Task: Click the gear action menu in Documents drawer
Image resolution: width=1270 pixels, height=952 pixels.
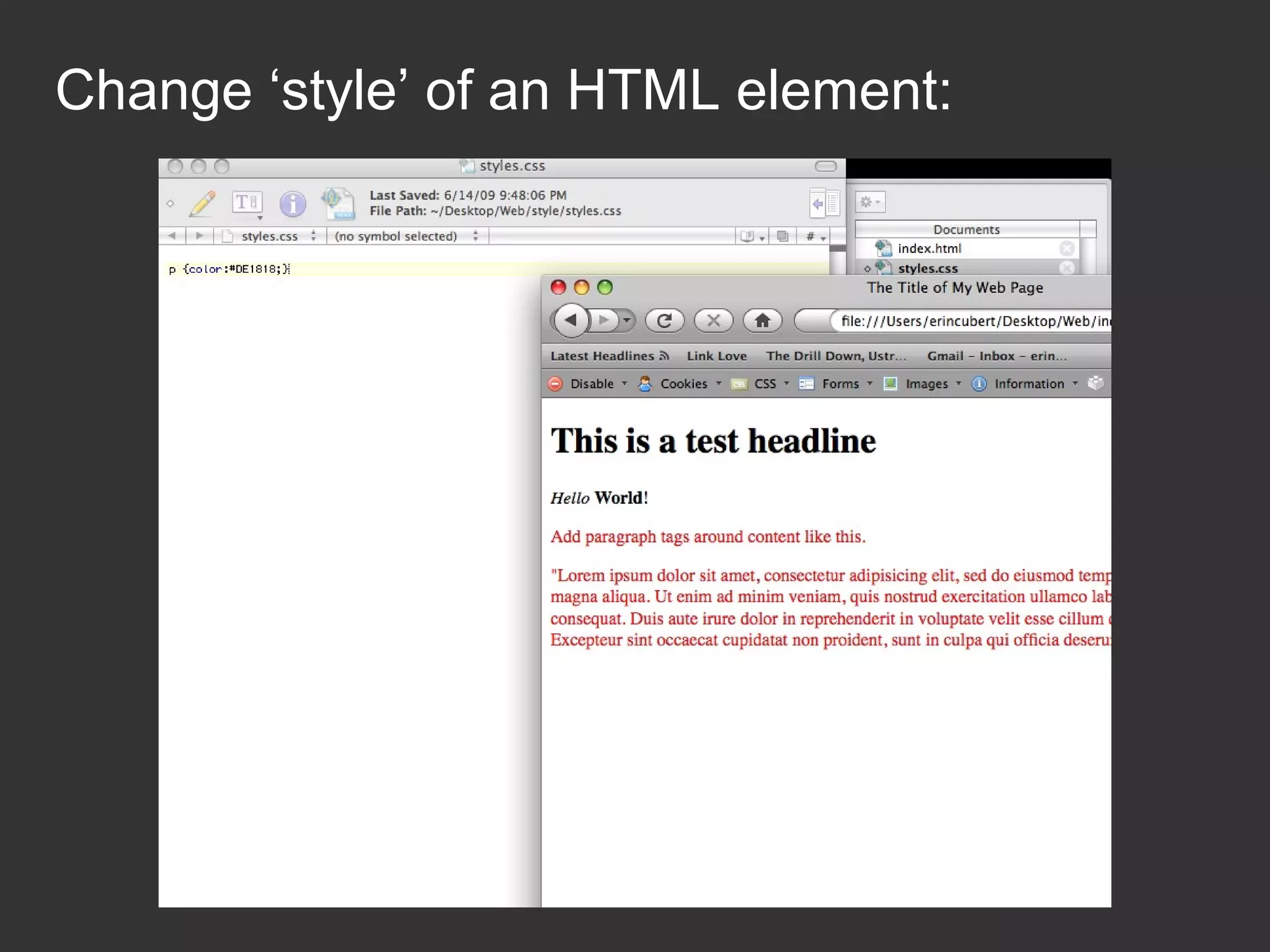Action: pyautogui.click(x=870, y=202)
